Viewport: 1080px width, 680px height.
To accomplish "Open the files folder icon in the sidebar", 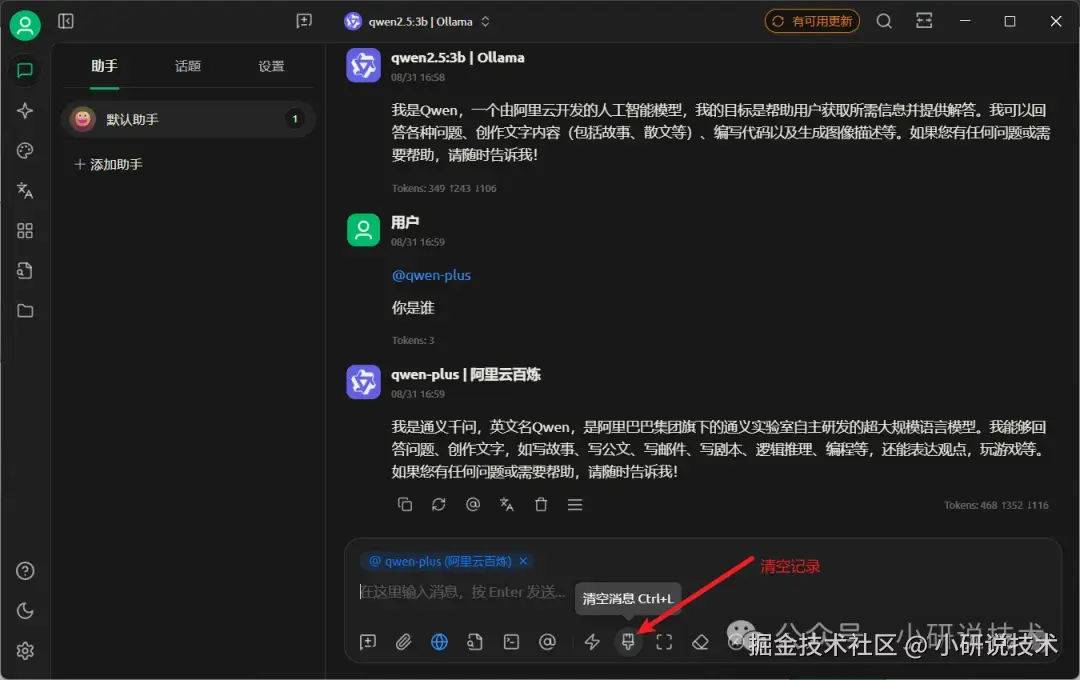I will 25,311.
